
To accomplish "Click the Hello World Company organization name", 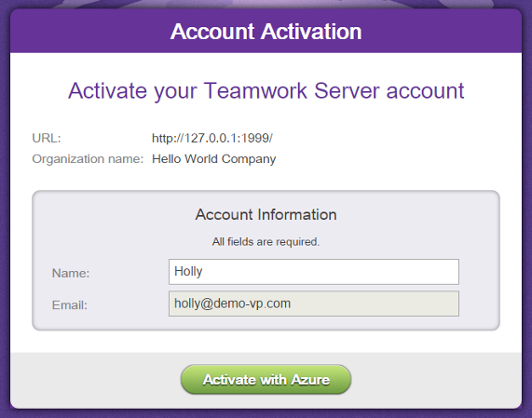I will 214,159.
